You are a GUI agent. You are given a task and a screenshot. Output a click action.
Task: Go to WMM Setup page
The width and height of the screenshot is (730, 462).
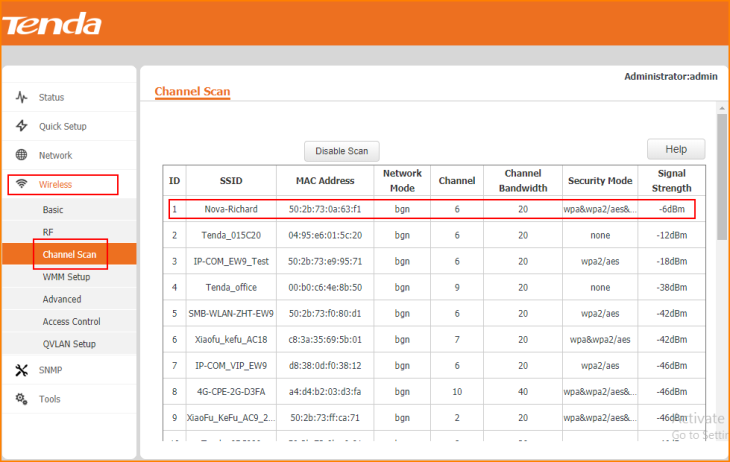click(66, 277)
